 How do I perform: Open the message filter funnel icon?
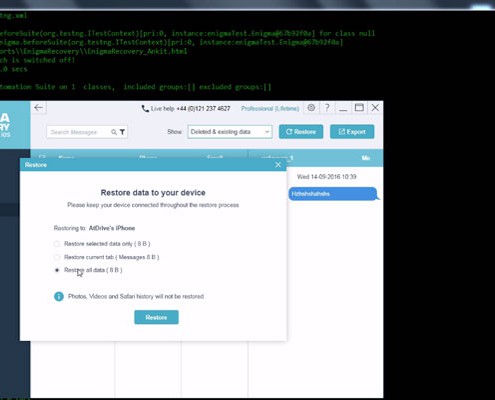point(122,132)
